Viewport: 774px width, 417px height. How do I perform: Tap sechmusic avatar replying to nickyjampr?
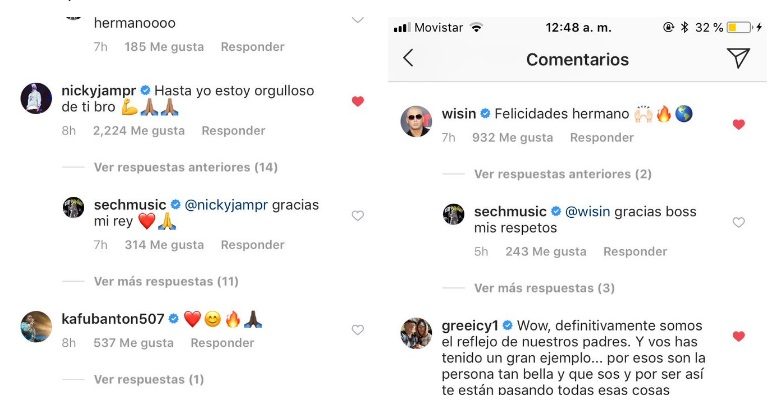click(74, 208)
